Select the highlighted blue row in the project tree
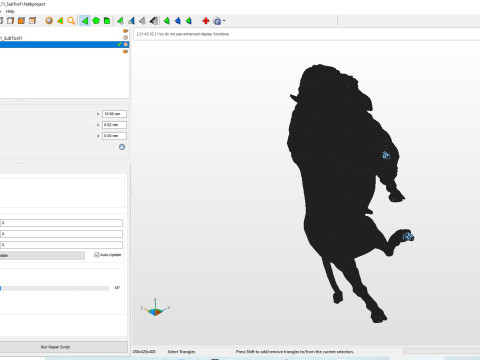The image size is (480, 360). 65,44
